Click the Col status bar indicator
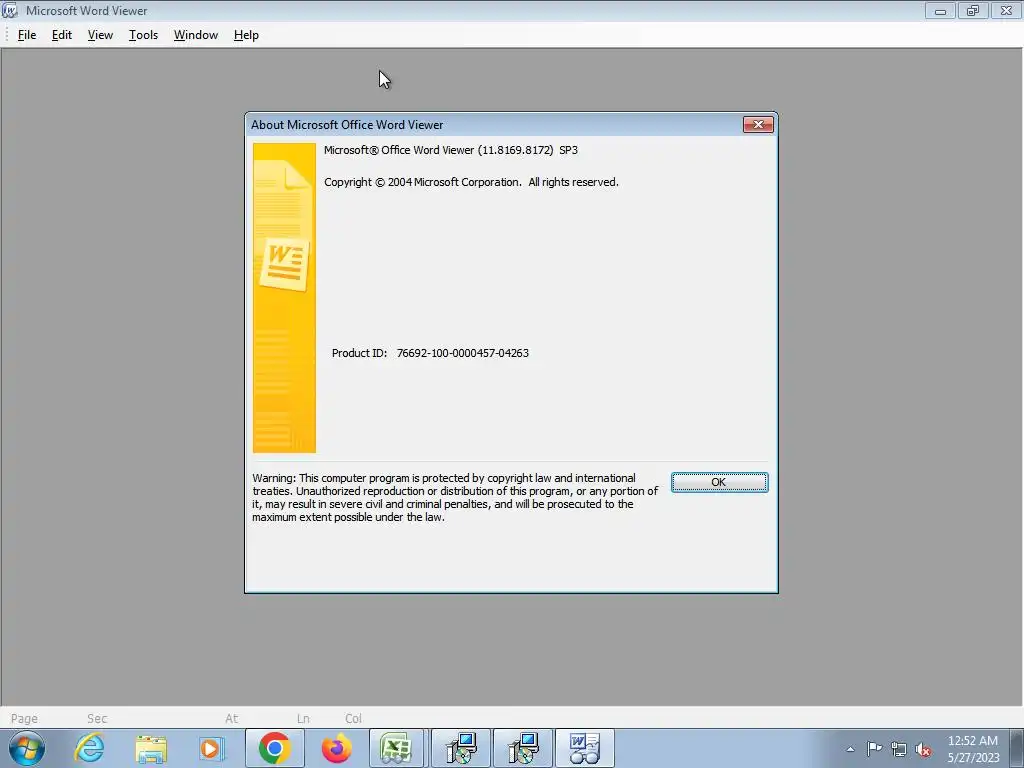This screenshot has width=1024, height=768. [x=353, y=718]
